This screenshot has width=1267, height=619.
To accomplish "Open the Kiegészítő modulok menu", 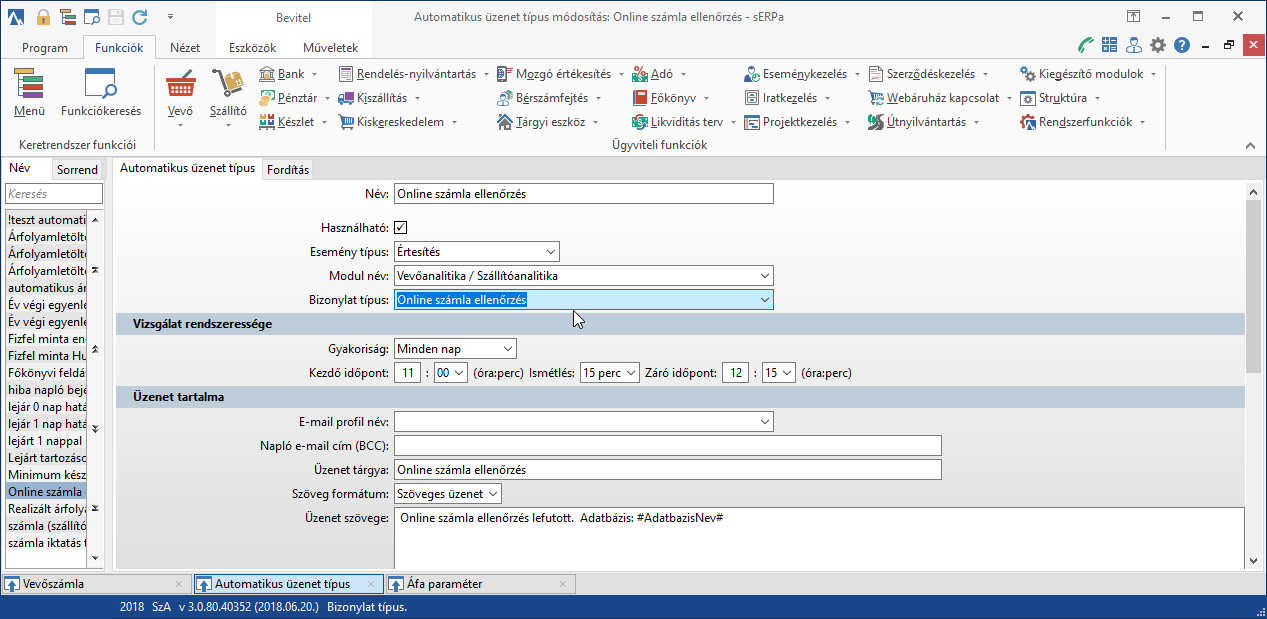I will pos(1088,74).
